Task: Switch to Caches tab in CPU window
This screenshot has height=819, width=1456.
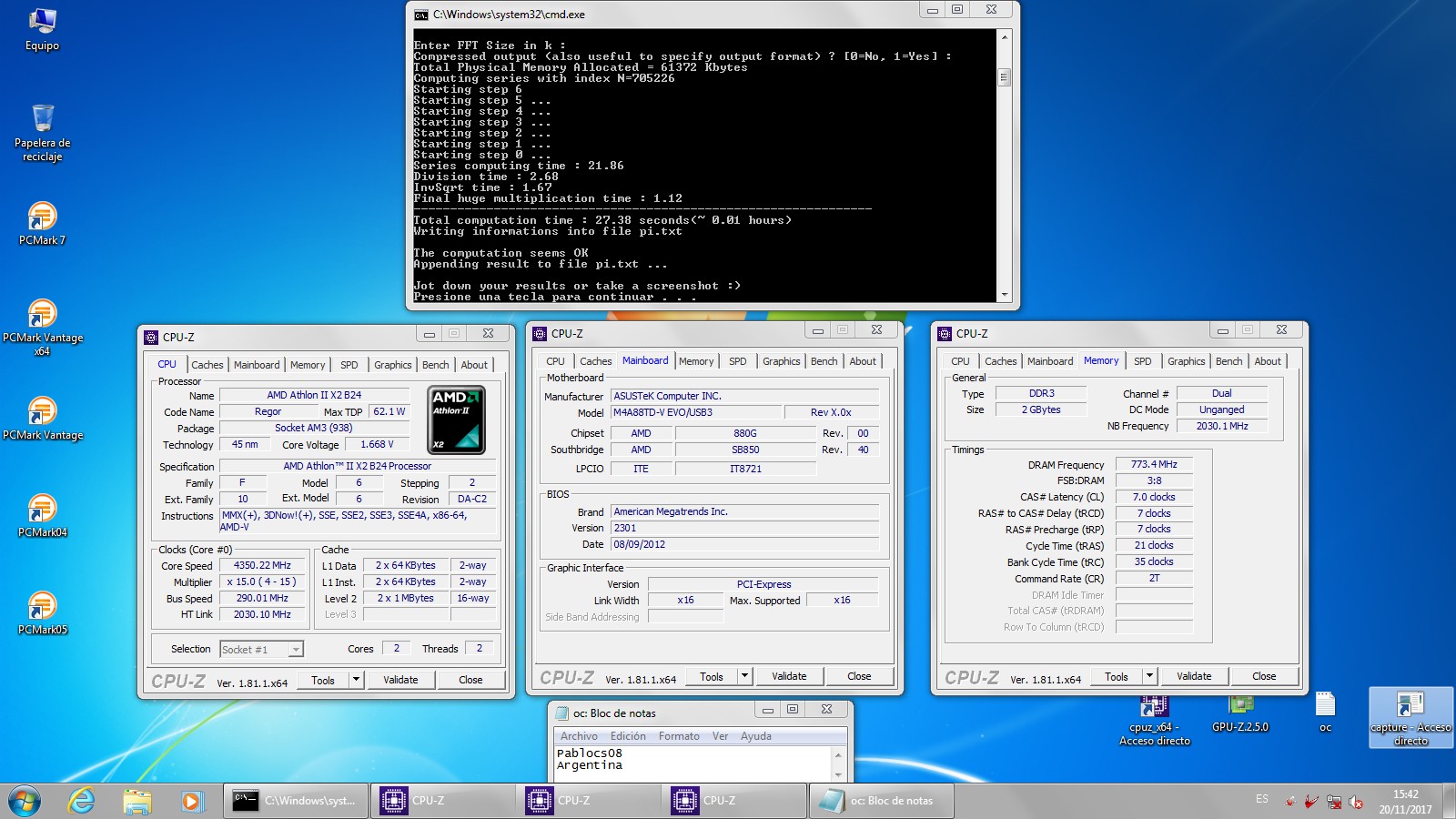Action: pos(207,365)
